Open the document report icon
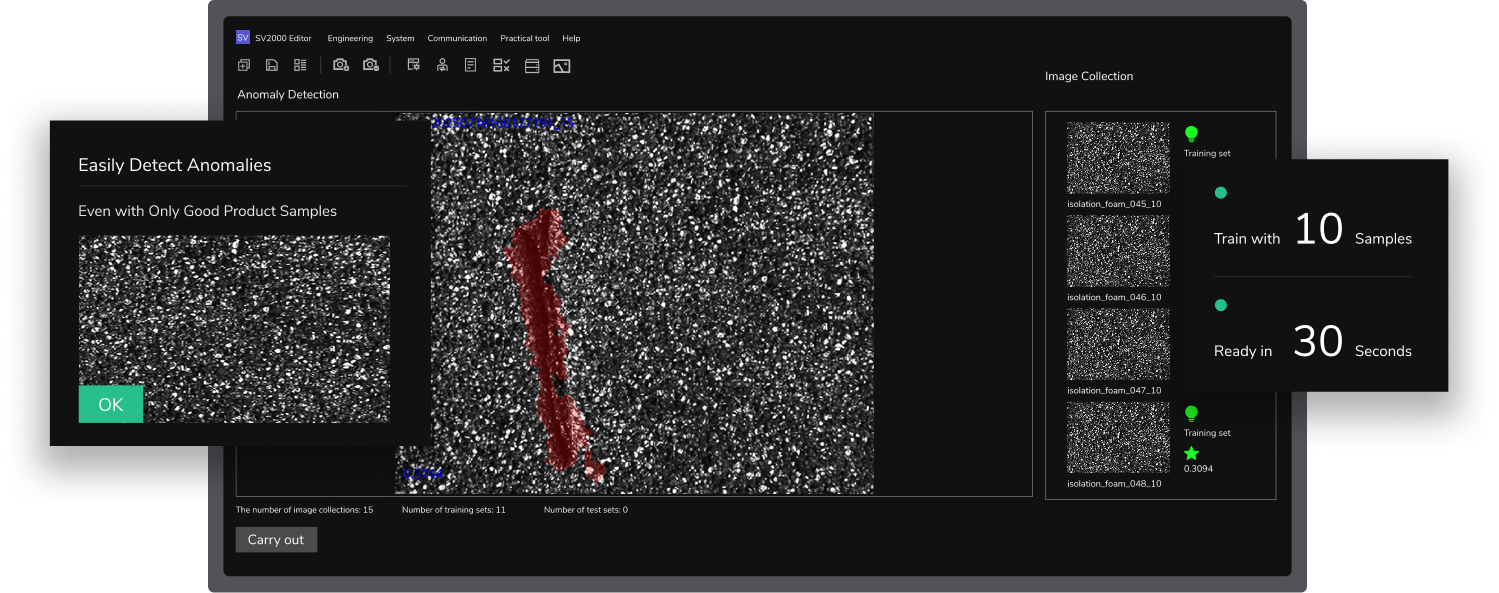Image resolution: width=1499 pixels, height=593 pixels. click(x=470, y=66)
